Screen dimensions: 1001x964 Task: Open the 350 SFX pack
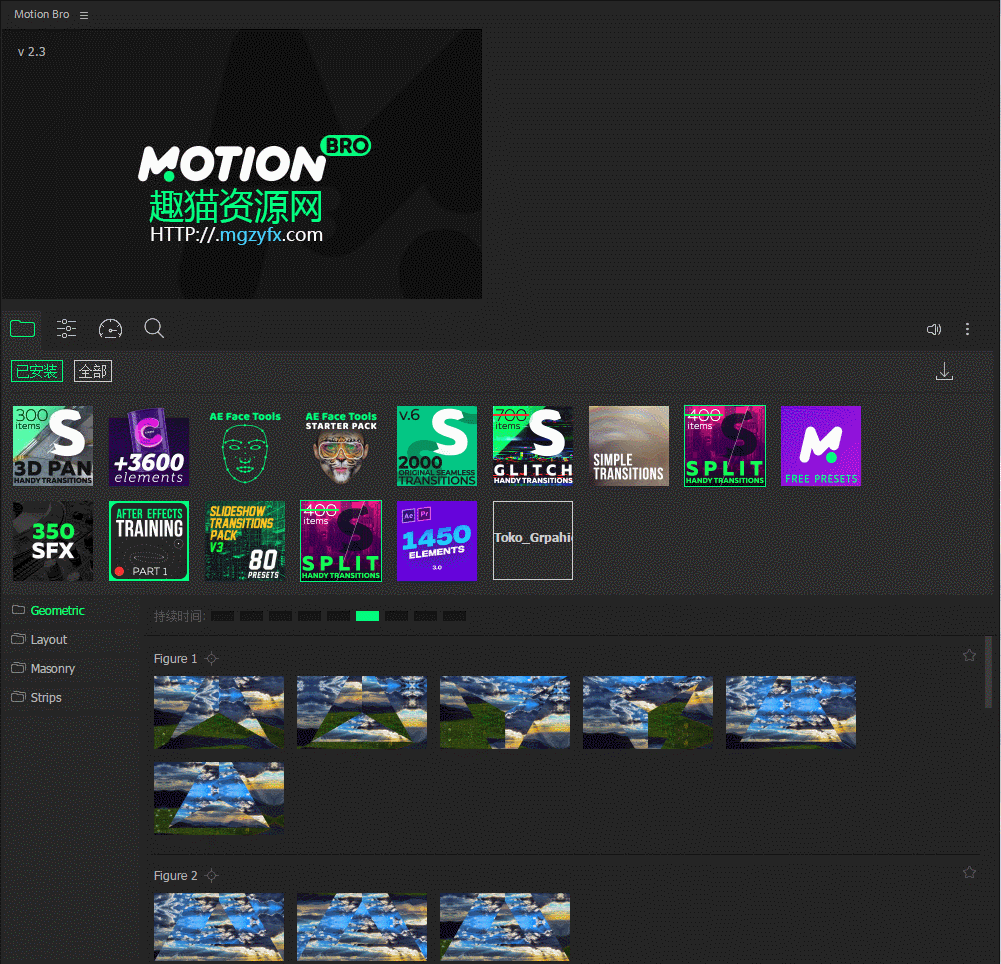point(53,541)
